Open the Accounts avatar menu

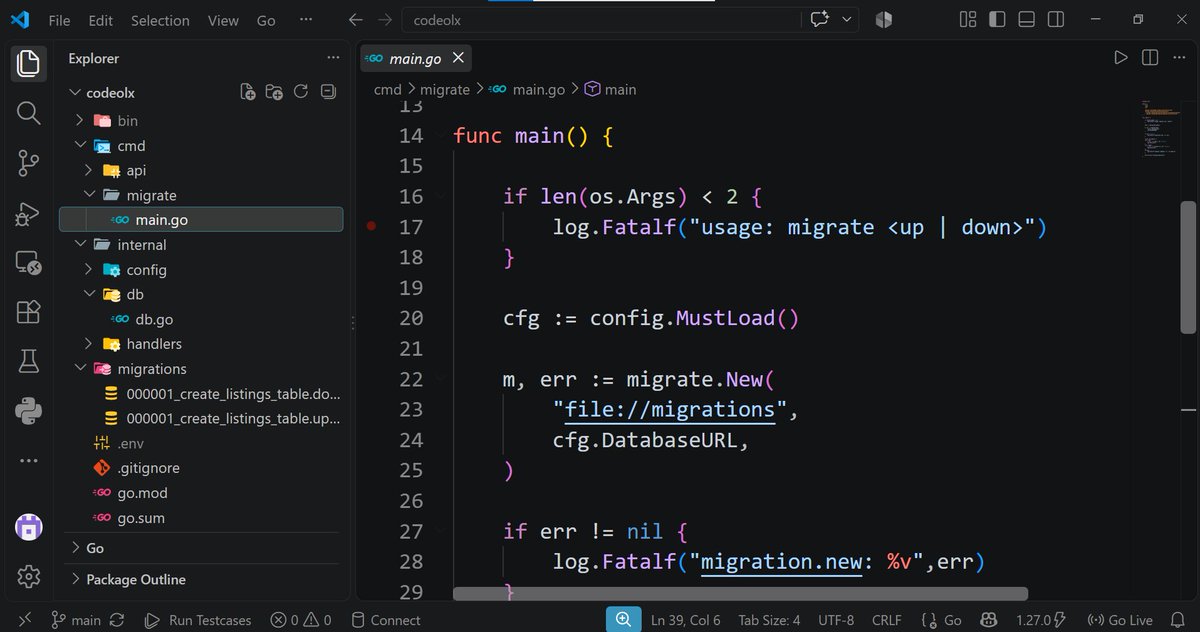tap(28, 525)
